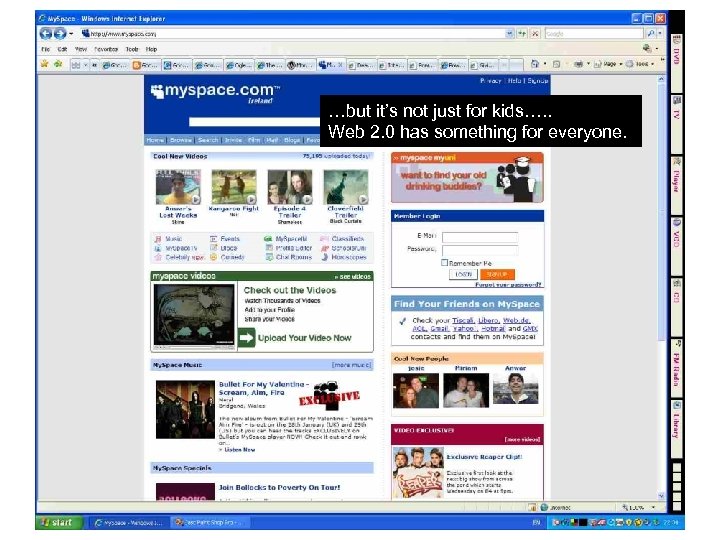Expand the recent pages dropdown arrow

71,34
